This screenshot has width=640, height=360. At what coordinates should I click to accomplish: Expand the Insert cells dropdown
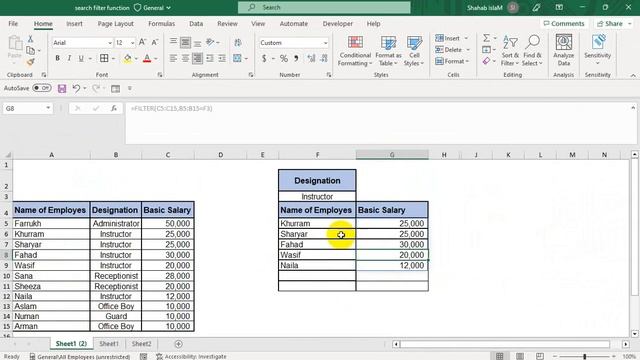pos(466,38)
